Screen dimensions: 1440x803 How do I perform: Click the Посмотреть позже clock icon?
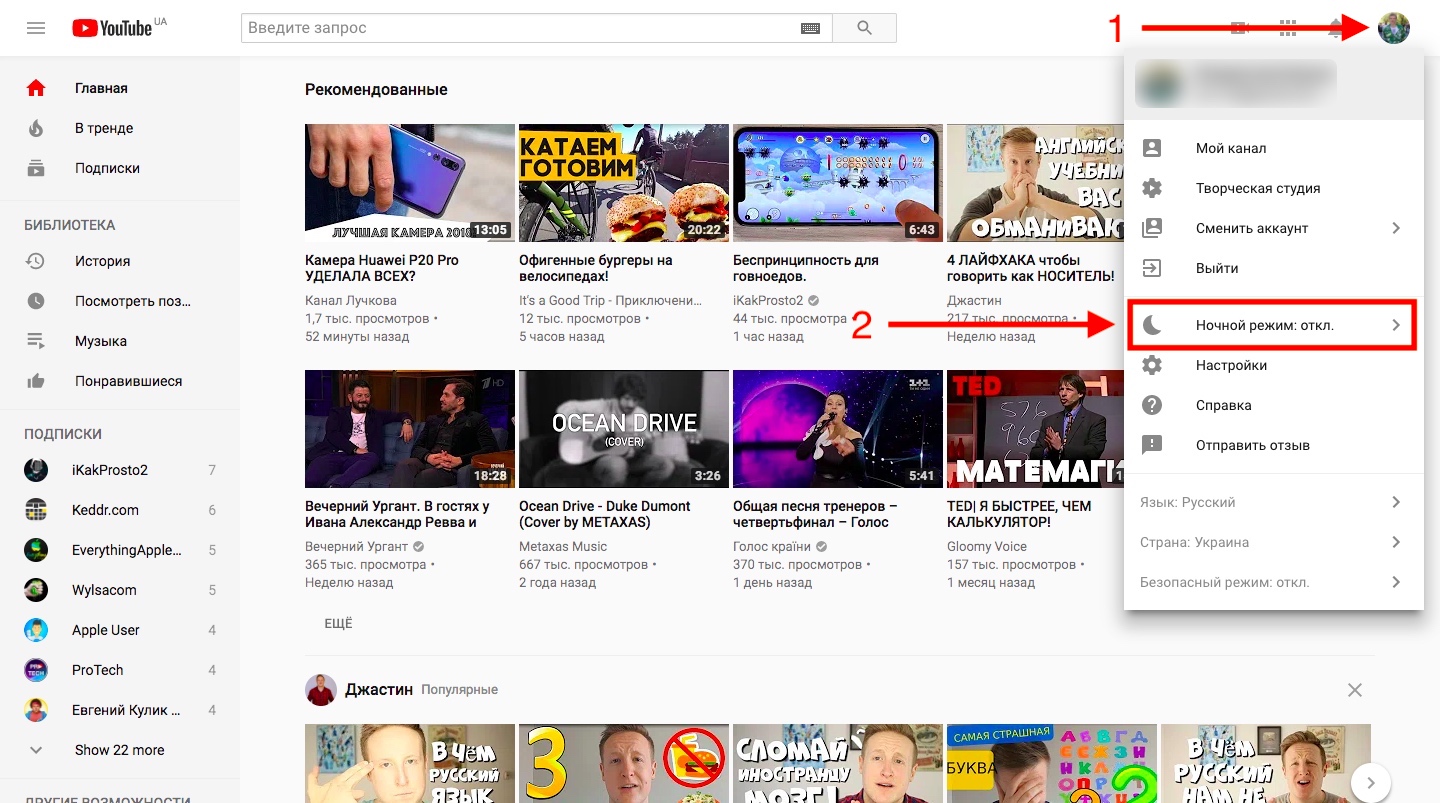(x=36, y=301)
